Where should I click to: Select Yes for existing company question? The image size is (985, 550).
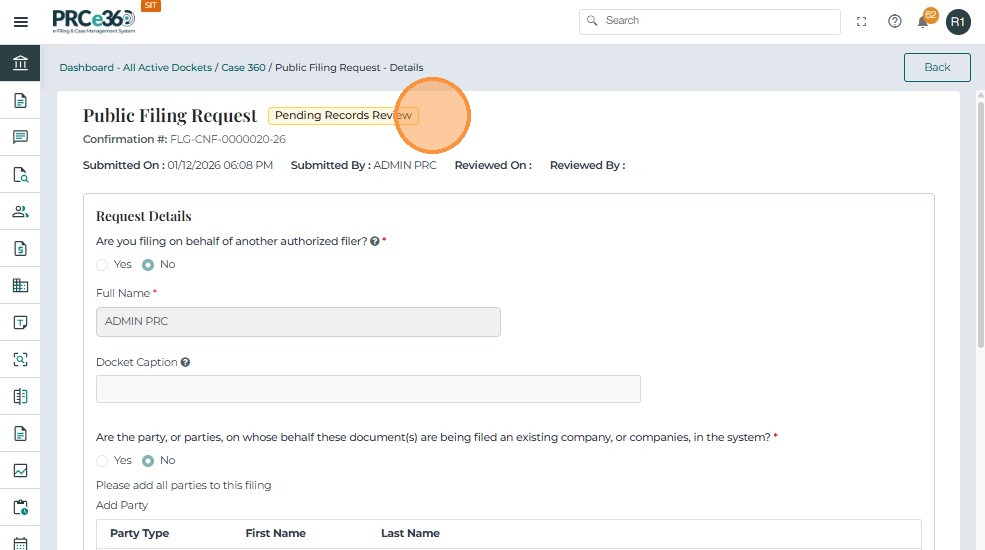coord(102,461)
